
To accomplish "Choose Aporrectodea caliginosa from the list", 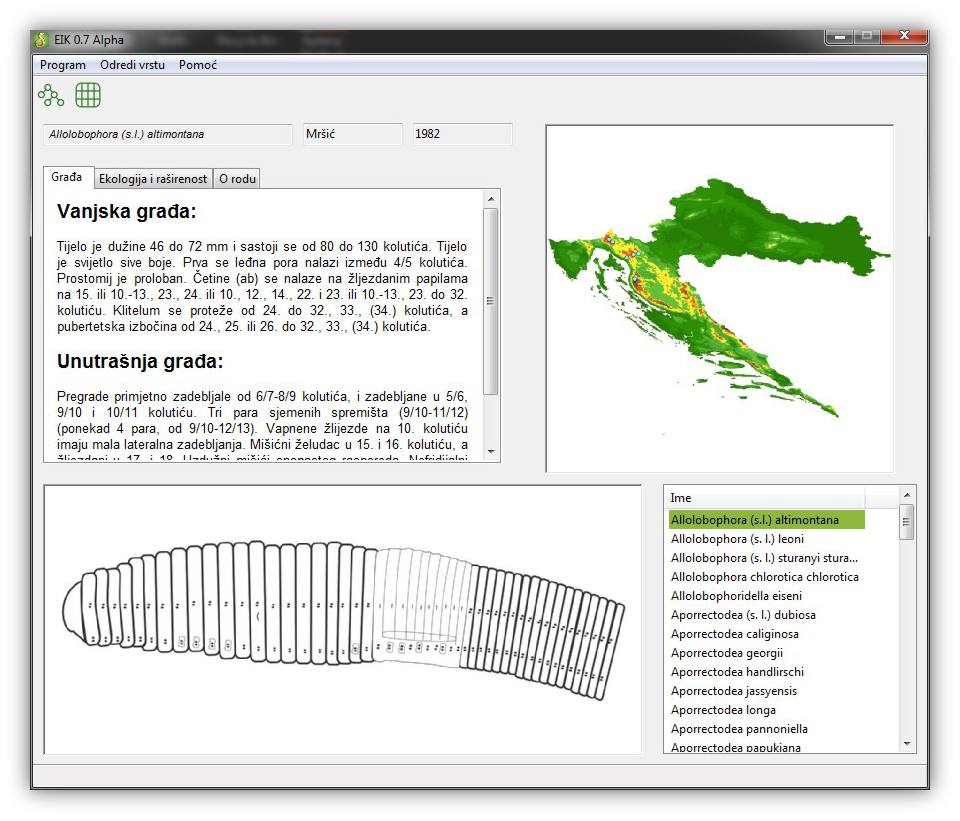I will [734, 634].
